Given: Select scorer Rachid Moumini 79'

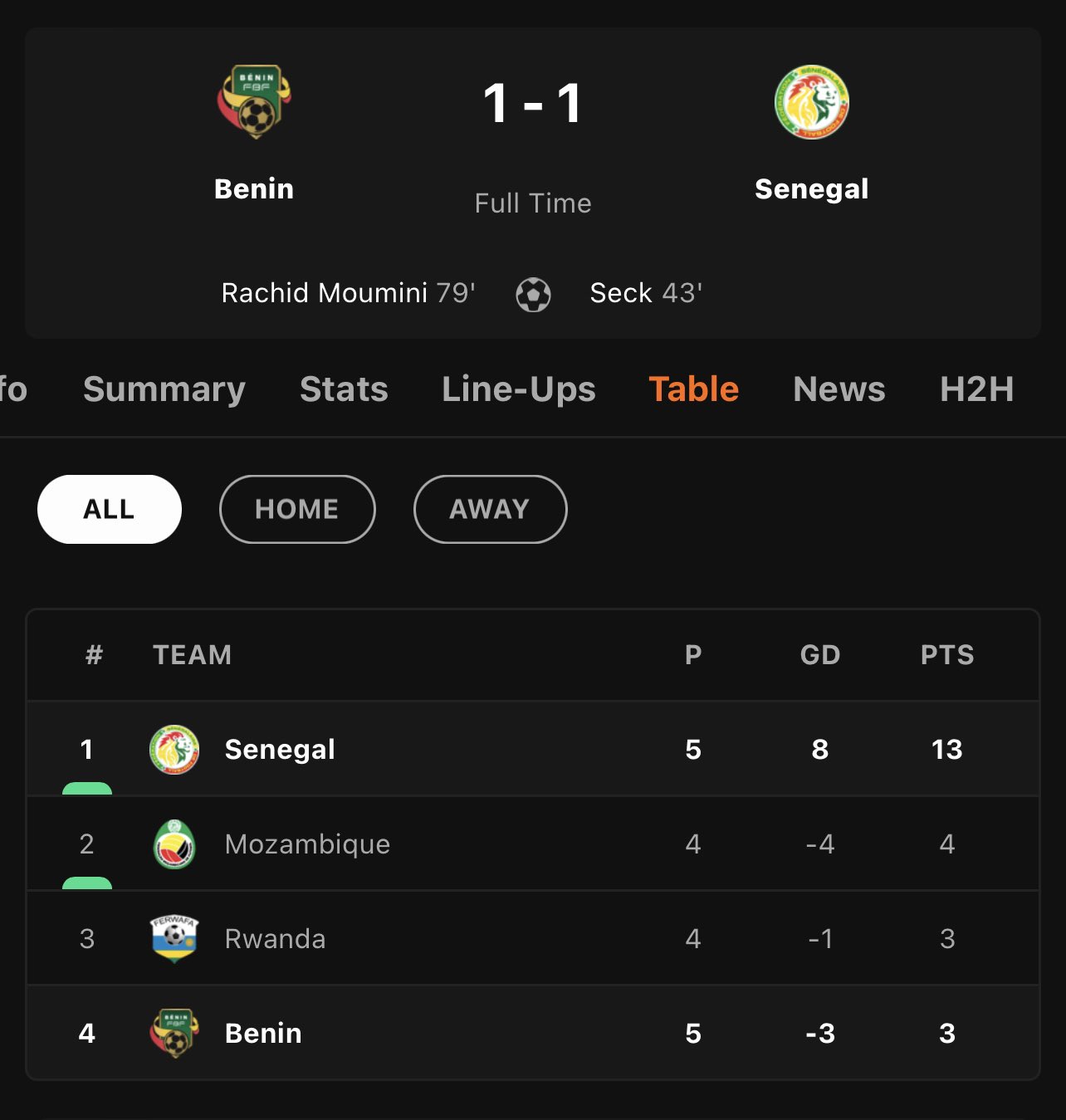Looking at the screenshot, I should point(348,293).
